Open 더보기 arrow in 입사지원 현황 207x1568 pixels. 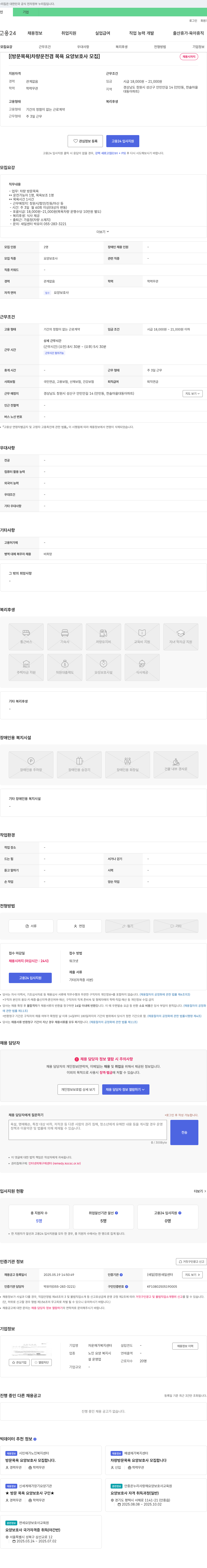point(200,1191)
